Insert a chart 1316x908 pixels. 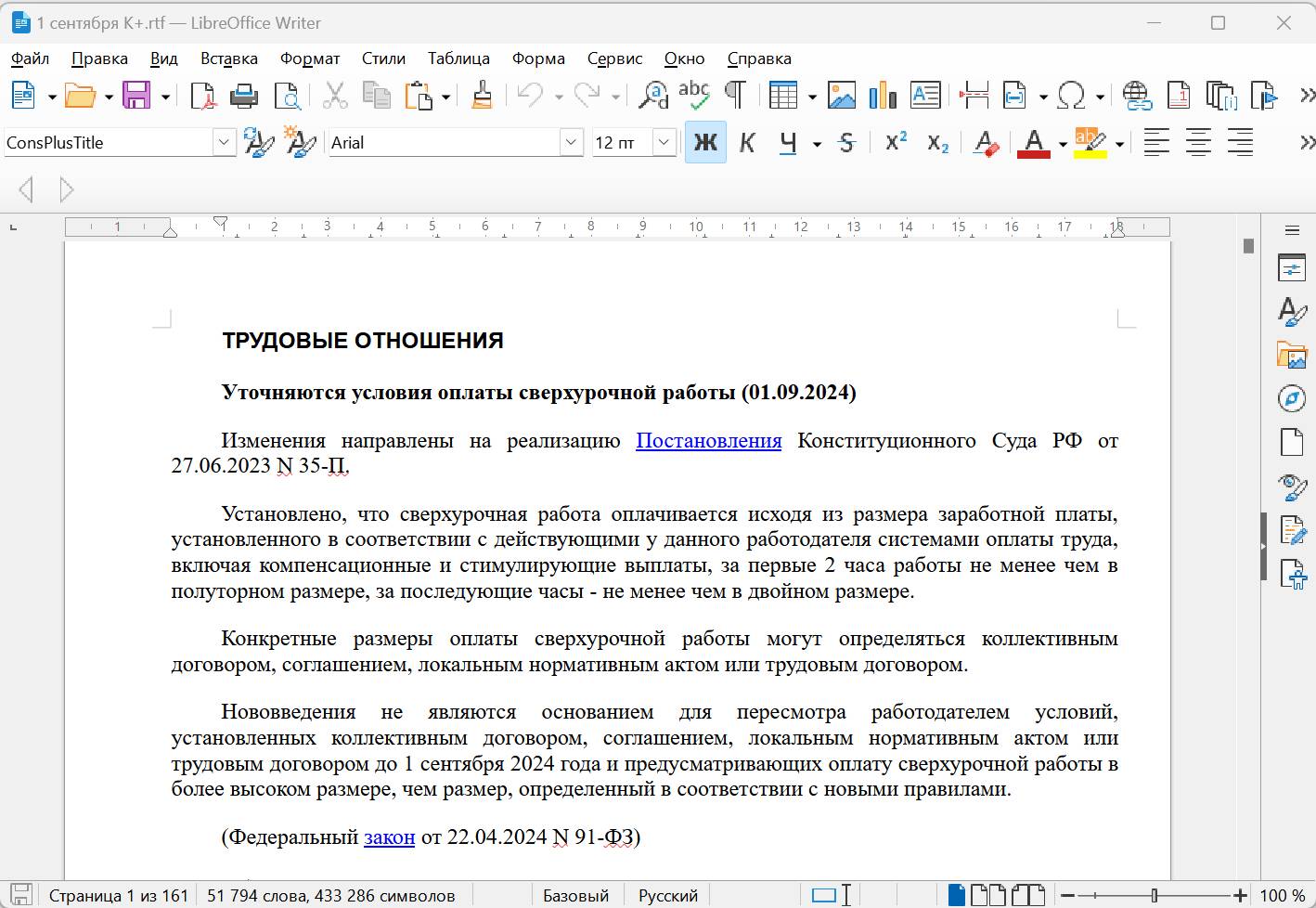click(x=883, y=95)
